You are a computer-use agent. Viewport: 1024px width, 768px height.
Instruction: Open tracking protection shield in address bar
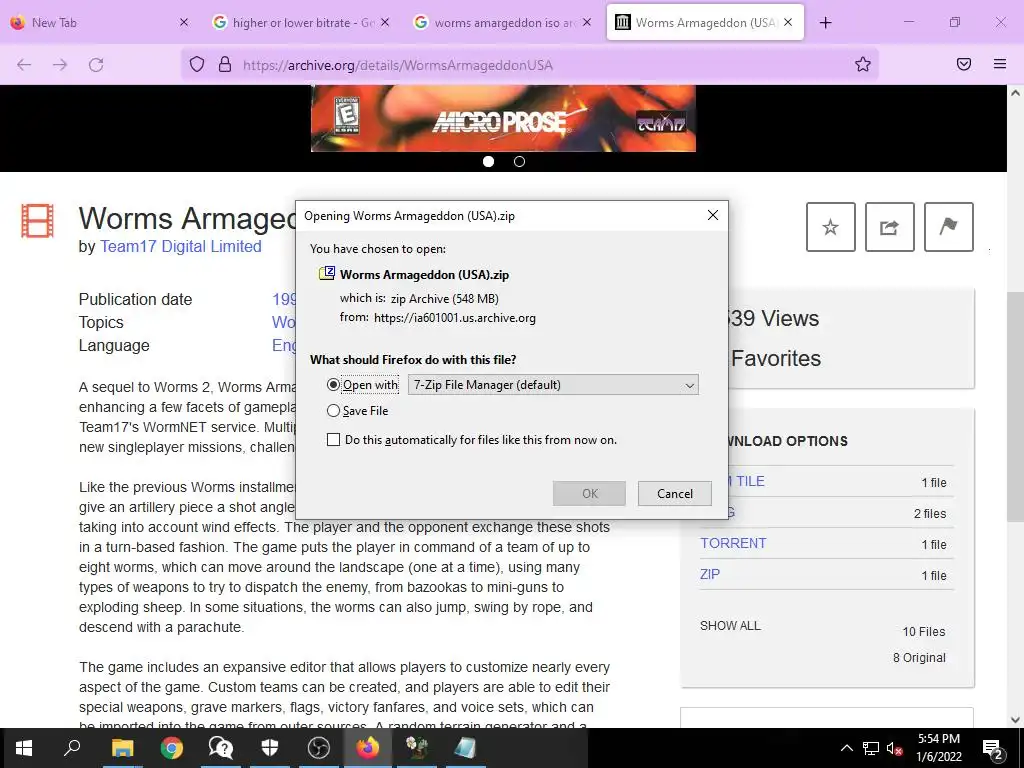pos(197,65)
